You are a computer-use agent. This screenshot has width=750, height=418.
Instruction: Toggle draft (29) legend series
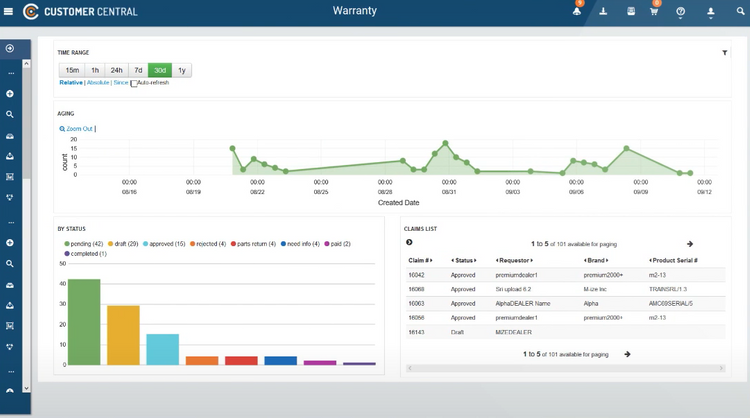123,244
